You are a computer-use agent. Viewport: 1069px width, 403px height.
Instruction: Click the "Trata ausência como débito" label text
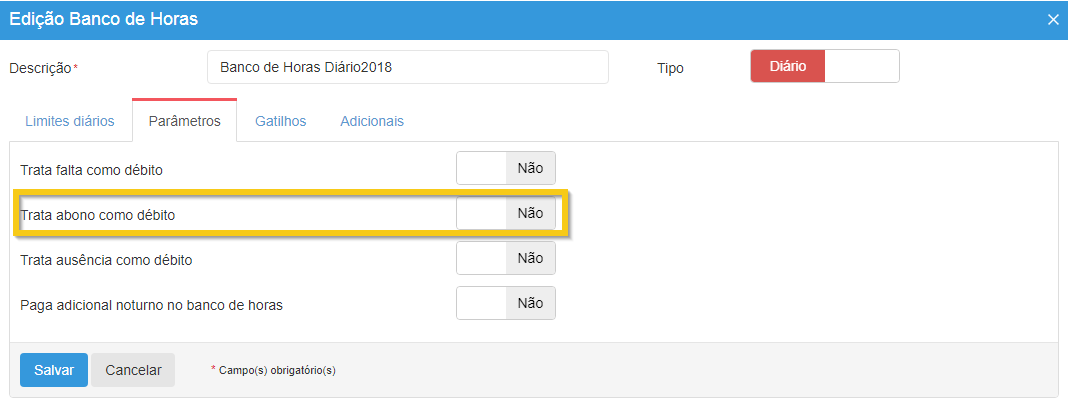(106, 260)
